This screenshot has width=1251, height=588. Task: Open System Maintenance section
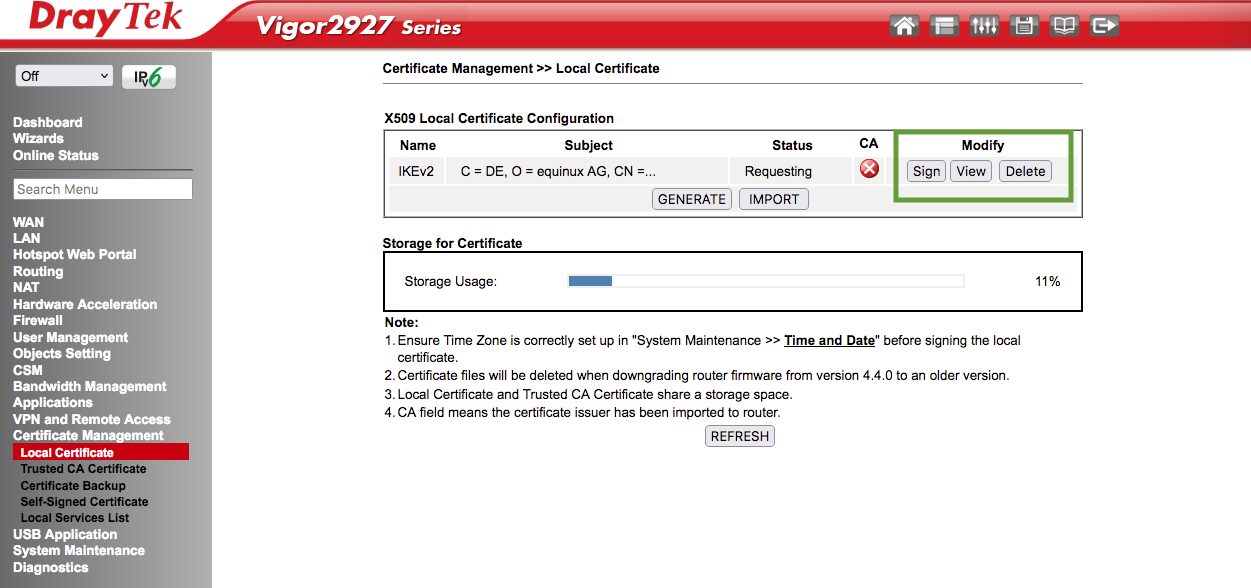click(x=78, y=550)
